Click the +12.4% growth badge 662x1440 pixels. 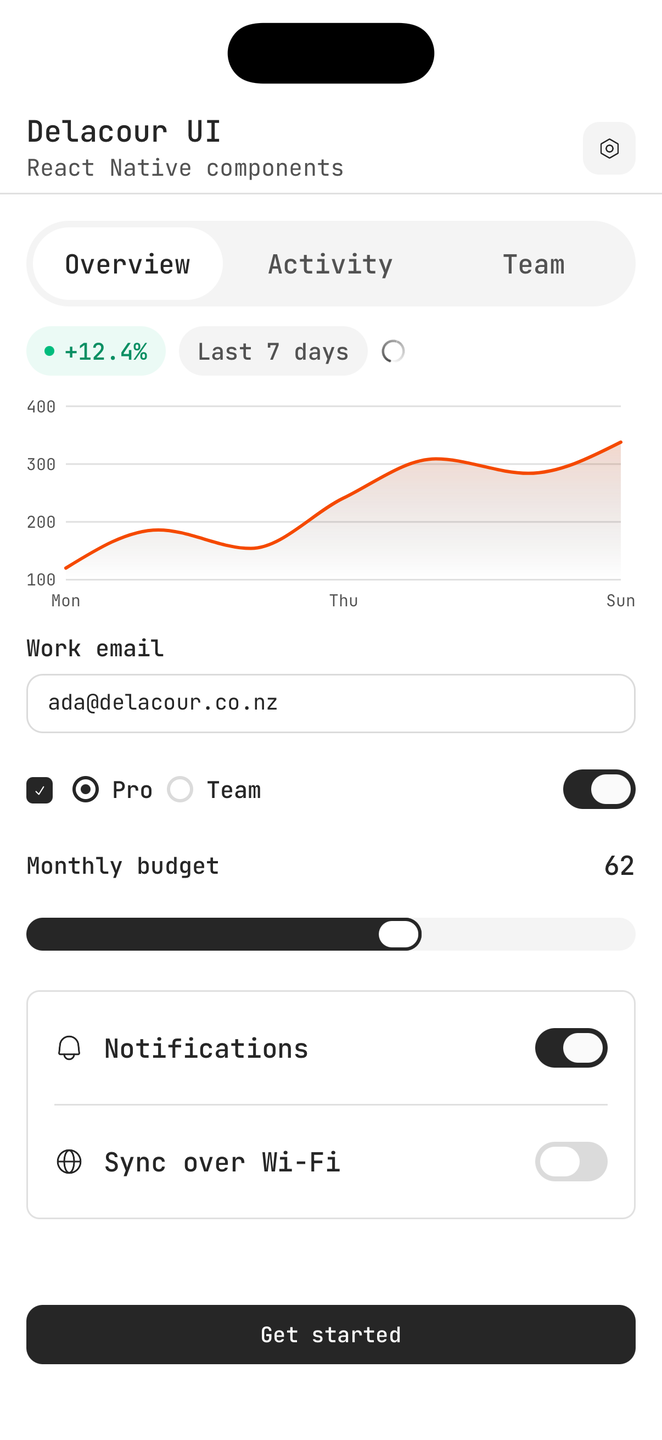(96, 351)
